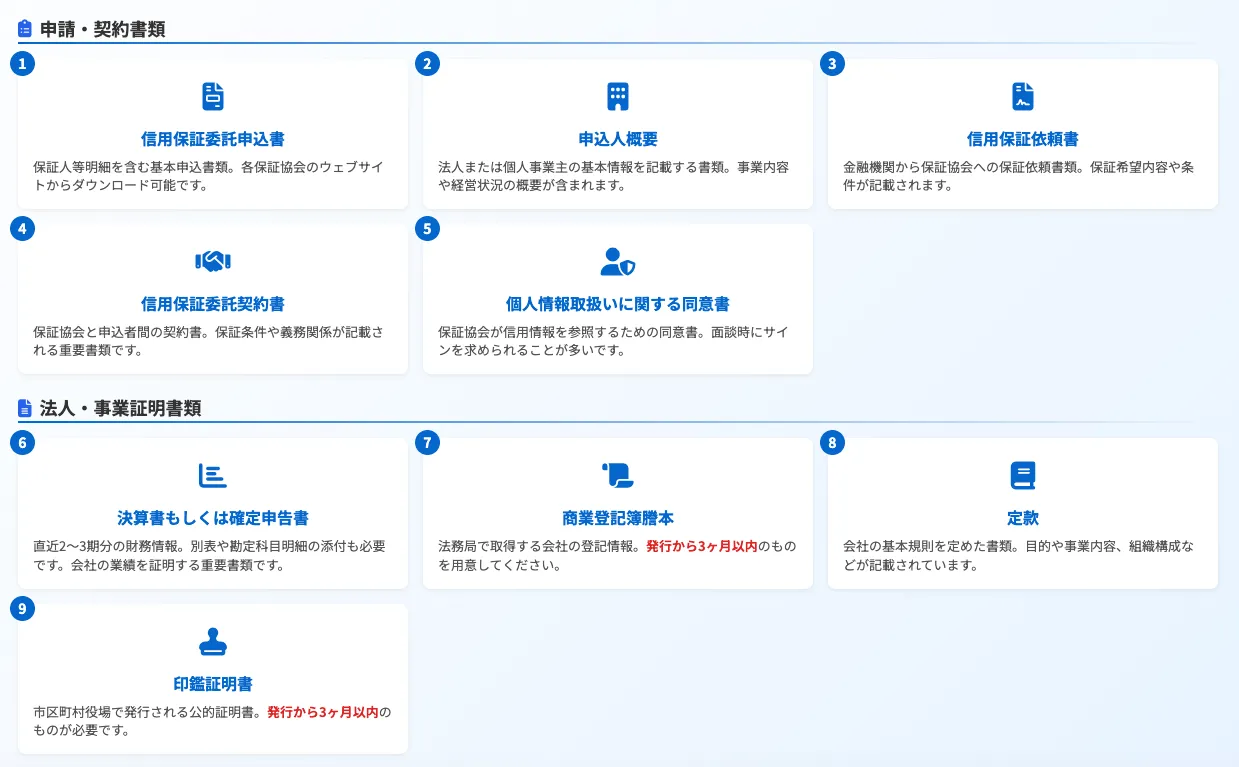Open the 決算書もしくは確定申告書 title
This screenshot has height=767, width=1239.
tap(213, 518)
